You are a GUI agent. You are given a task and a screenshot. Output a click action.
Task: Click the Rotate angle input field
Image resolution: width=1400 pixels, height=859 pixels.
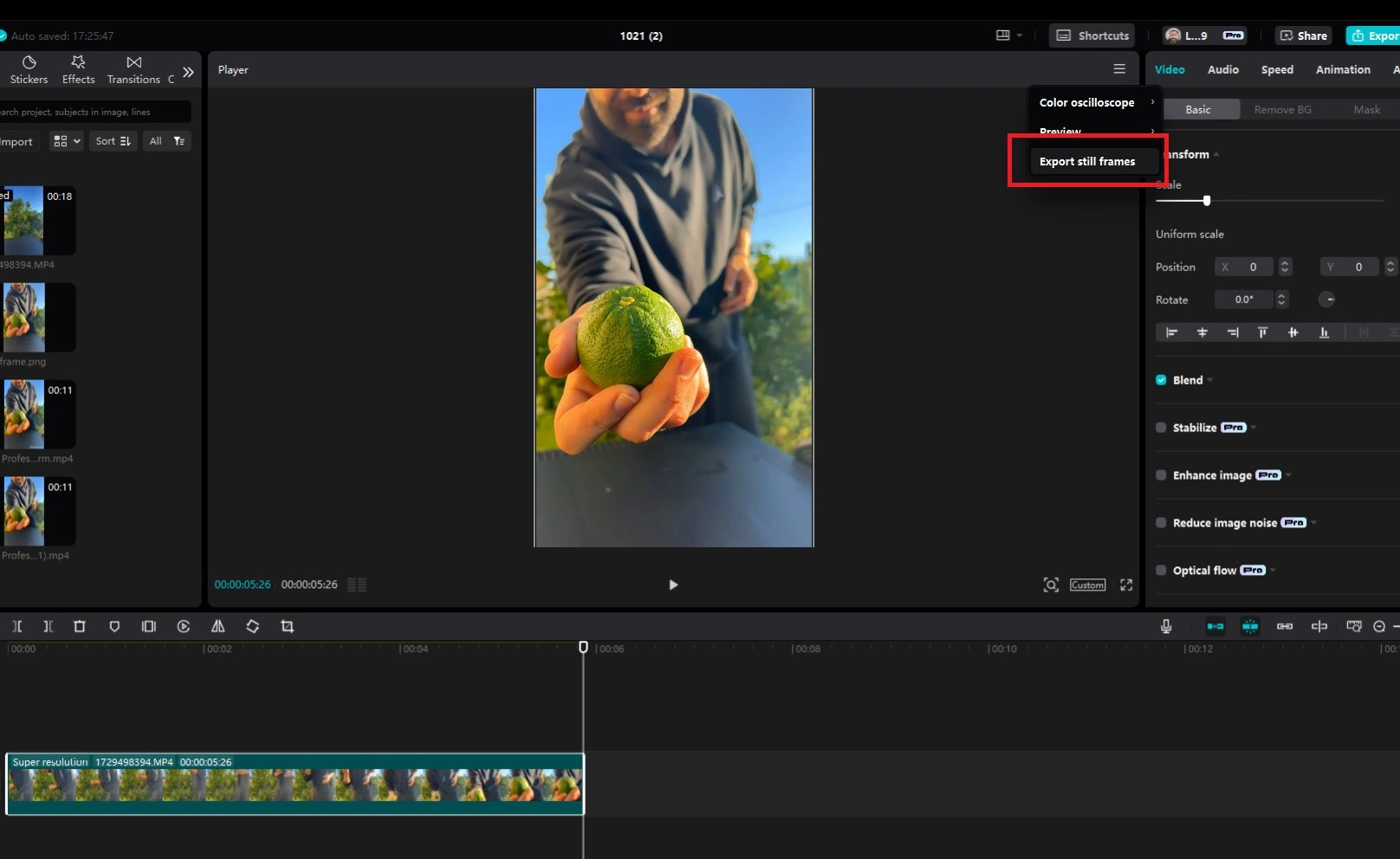pos(1243,300)
